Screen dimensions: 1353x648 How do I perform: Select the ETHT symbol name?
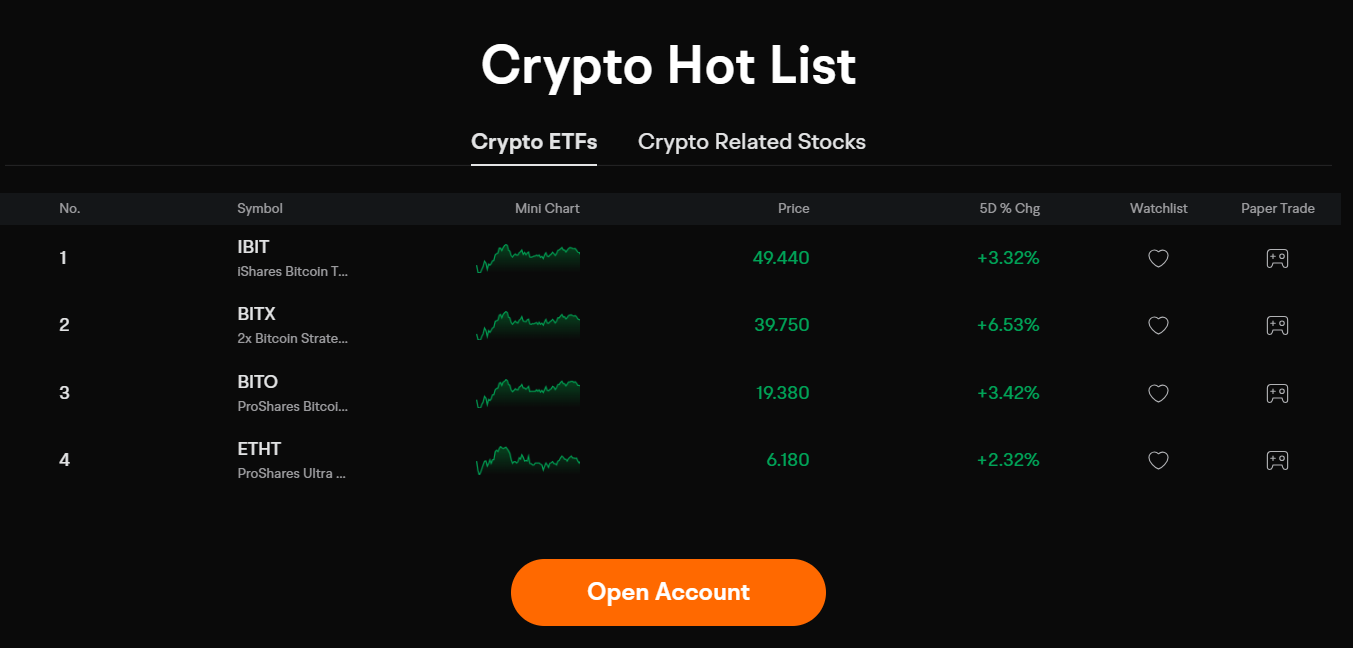[259, 448]
